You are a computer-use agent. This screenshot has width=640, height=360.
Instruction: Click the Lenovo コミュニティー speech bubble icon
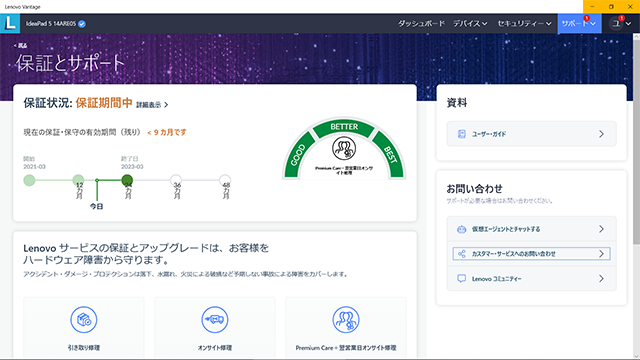(x=462, y=279)
